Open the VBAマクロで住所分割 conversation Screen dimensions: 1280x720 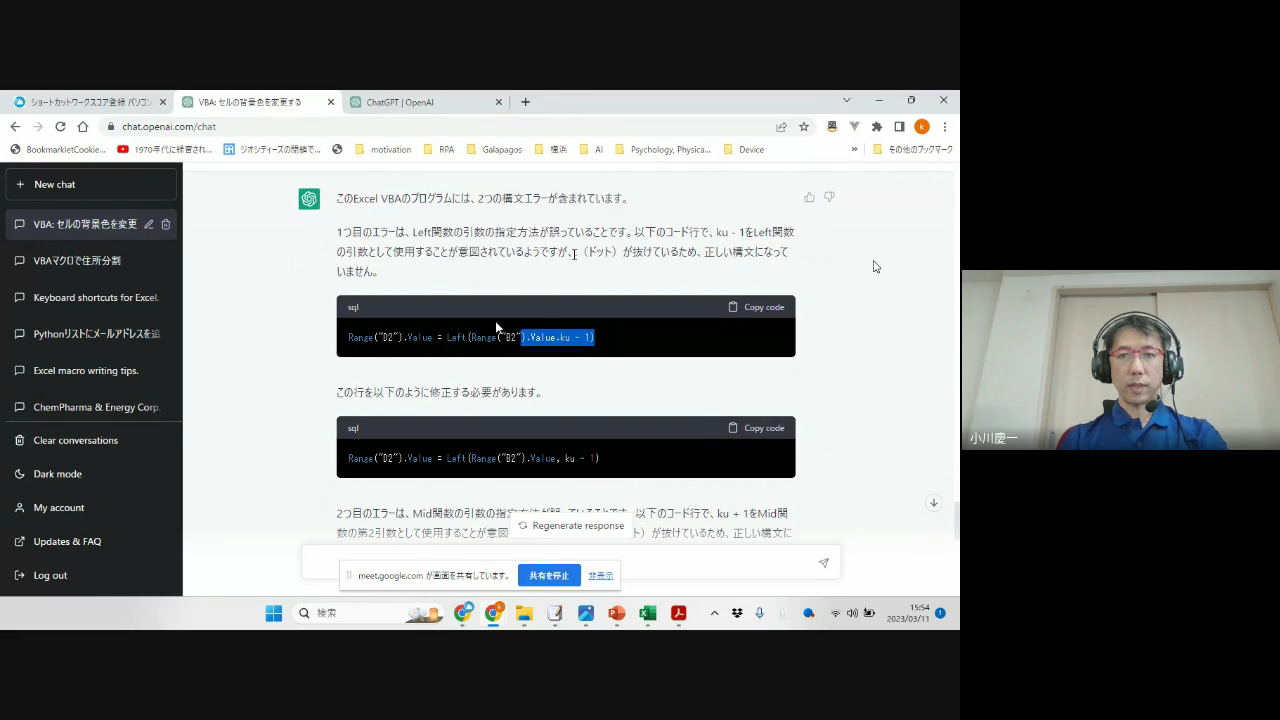tap(77, 261)
